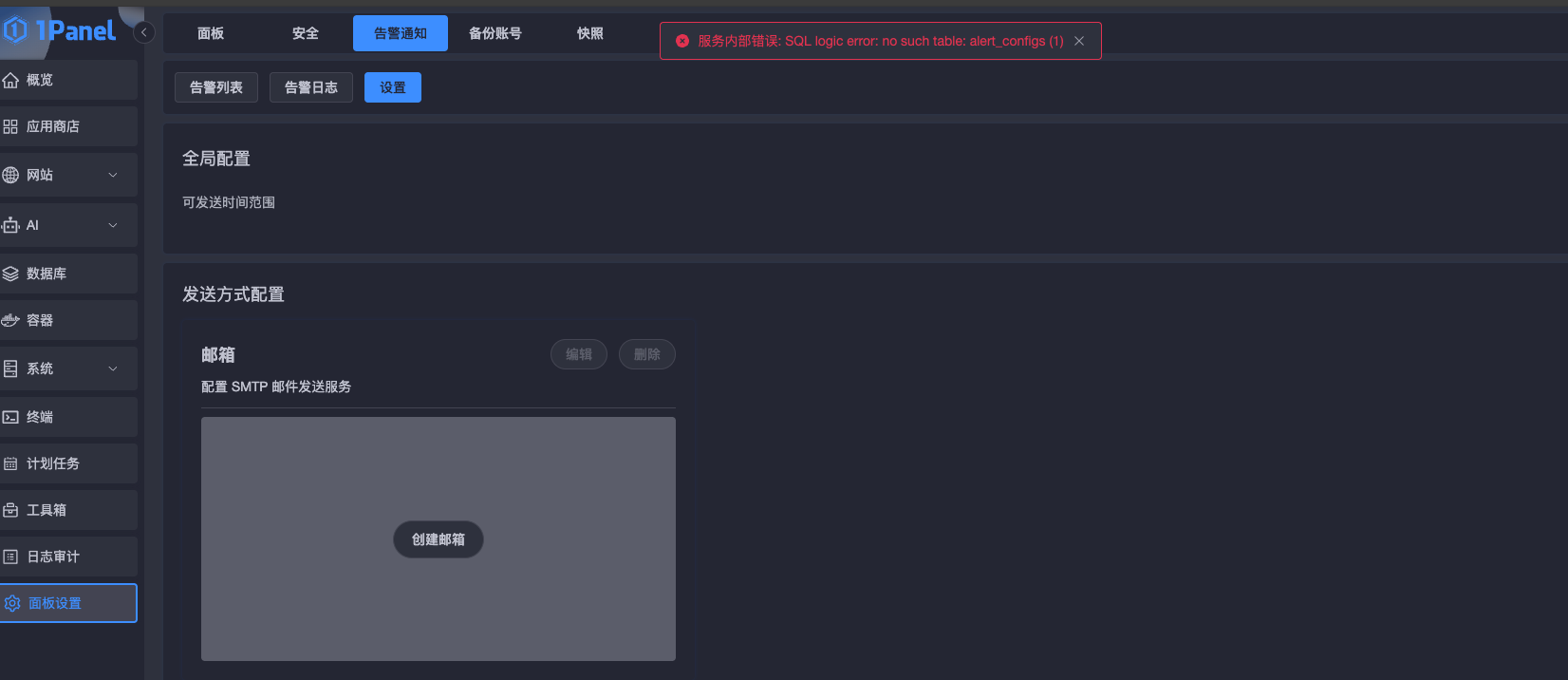Open Terminal via console icon
Screen dimensions: 1568x680
[x=10, y=417]
